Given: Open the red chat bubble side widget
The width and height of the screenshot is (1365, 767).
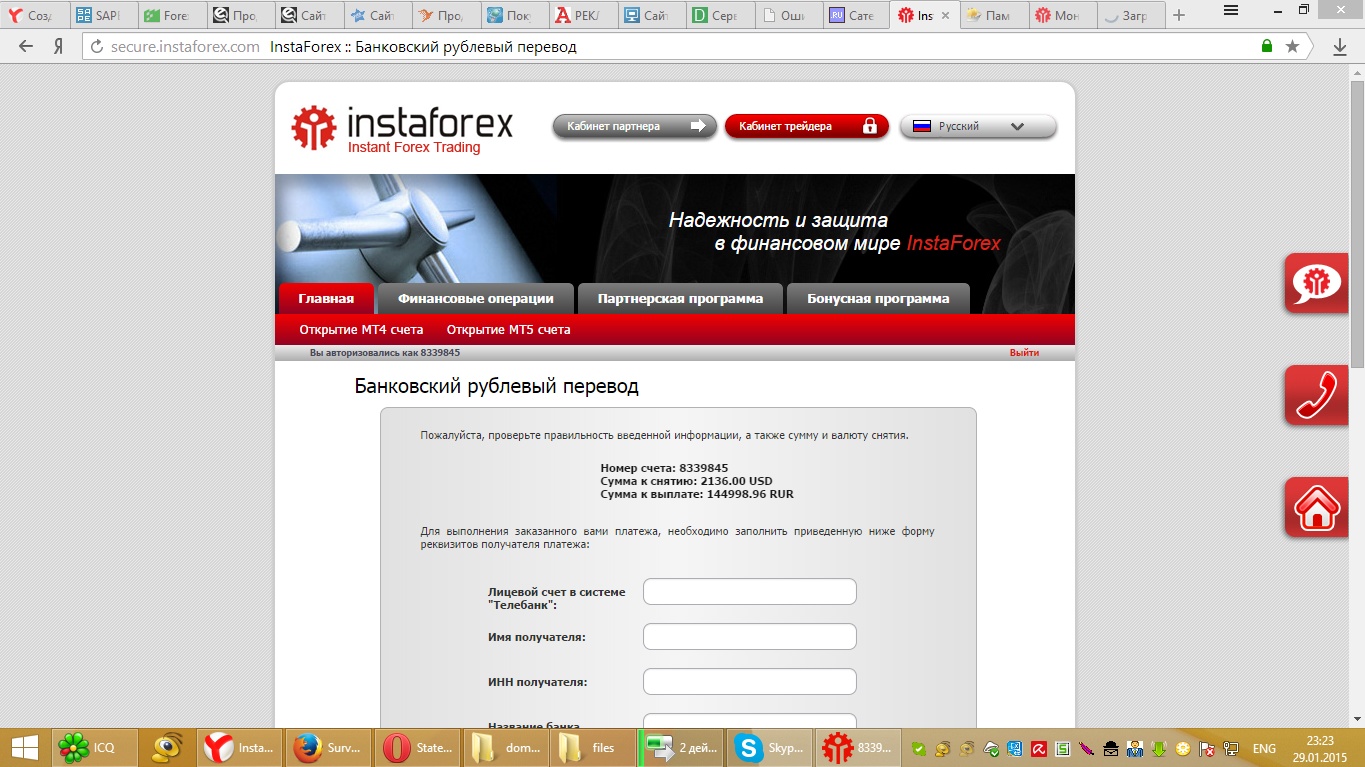Looking at the screenshot, I should [x=1316, y=284].
